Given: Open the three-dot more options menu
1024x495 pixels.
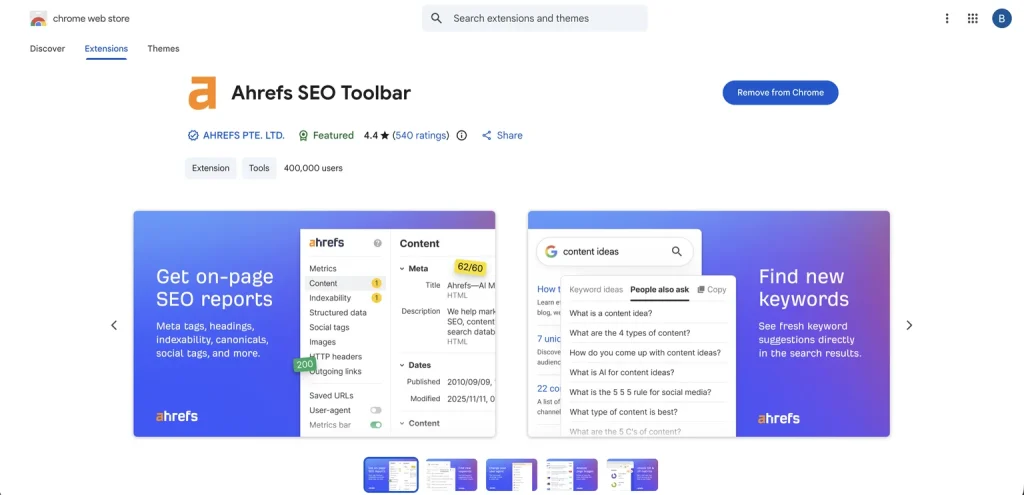Looking at the screenshot, I should tap(947, 18).
